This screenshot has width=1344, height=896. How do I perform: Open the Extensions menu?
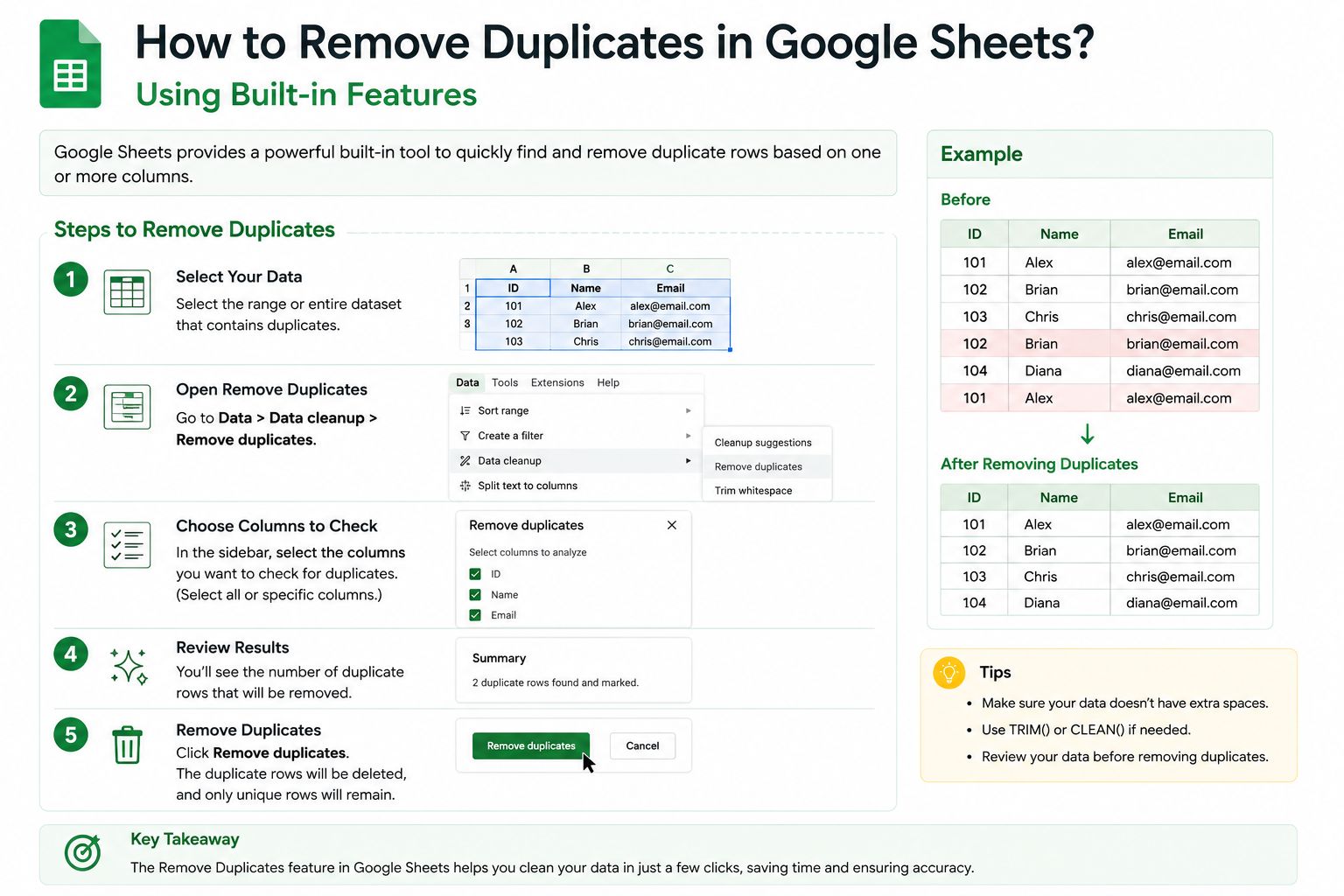coord(557,382)
